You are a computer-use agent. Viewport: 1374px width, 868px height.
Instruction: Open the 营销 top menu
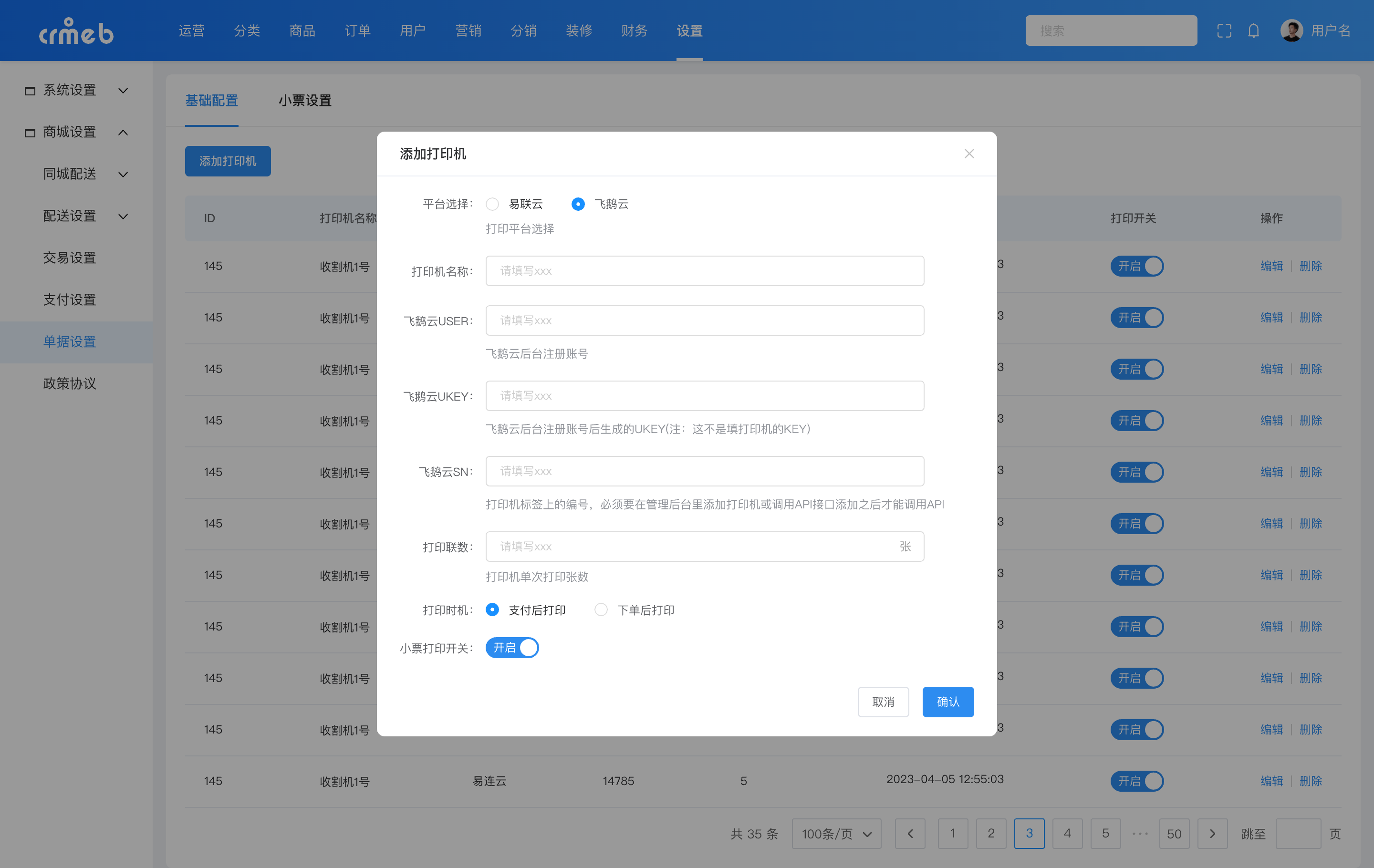468,31
